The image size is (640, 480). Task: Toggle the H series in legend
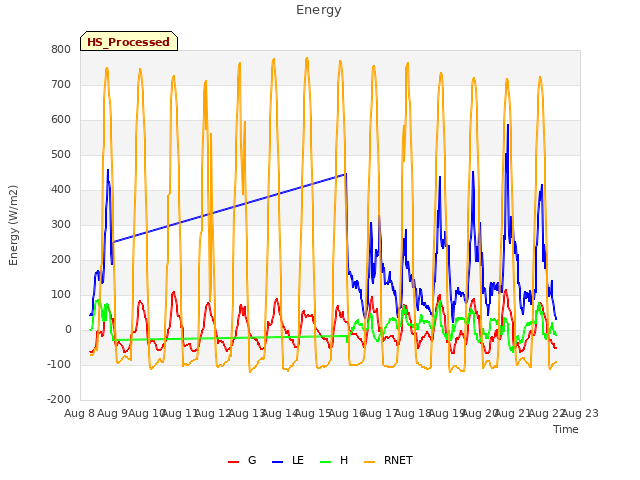(x=334, y=460)
